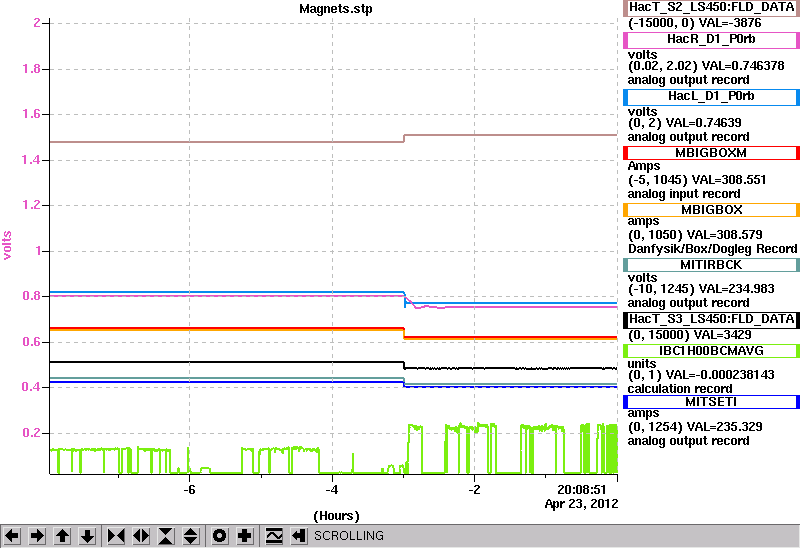Select the blue MITSETI legend entry
800x548 pixels.
[x=711, y=402]
